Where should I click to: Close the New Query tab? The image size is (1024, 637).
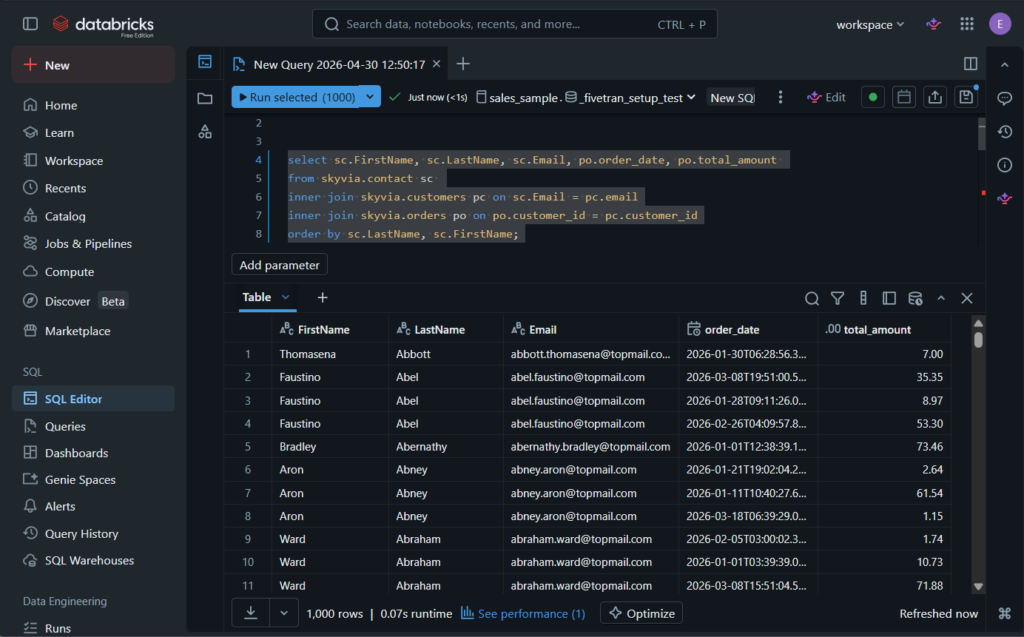[436, 63]
